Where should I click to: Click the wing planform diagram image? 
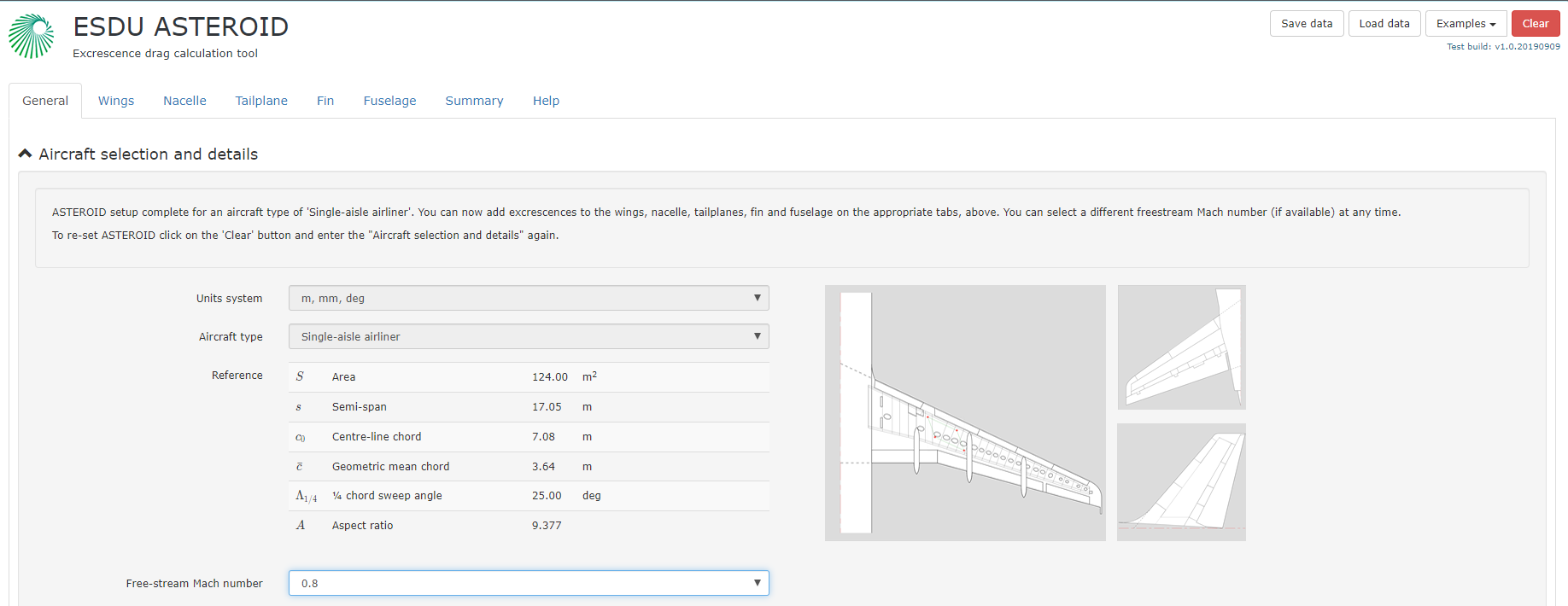(965, 413)
